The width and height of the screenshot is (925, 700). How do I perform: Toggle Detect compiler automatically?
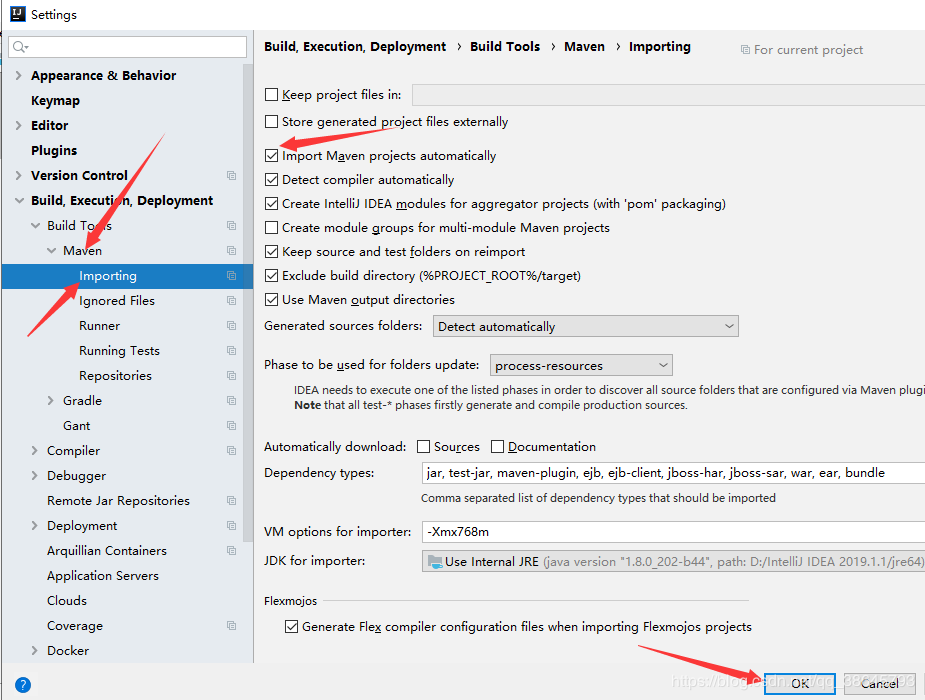271,179
